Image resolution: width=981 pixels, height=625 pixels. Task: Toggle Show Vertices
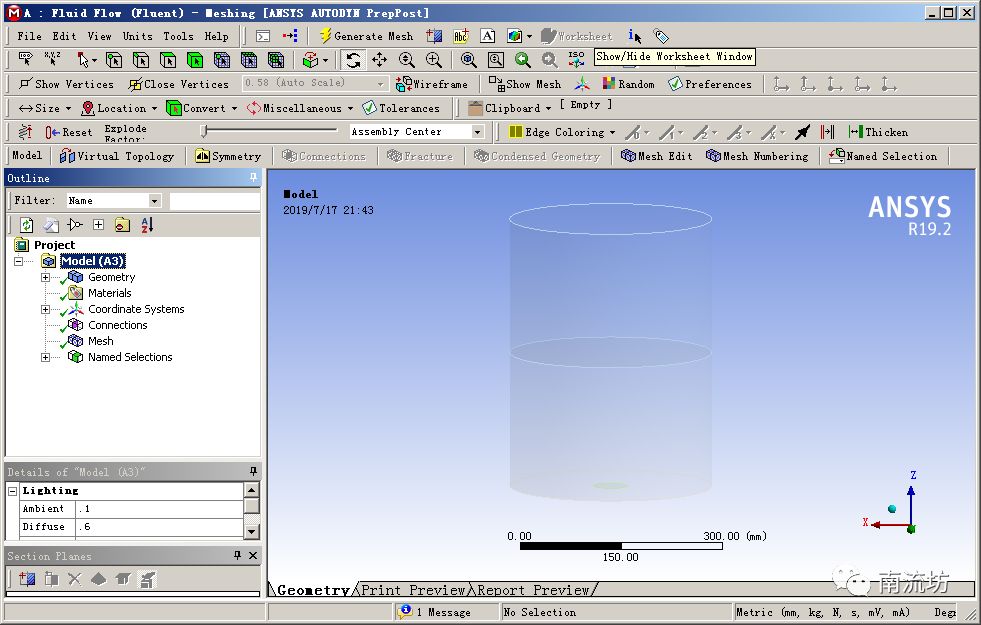tap(66, 84)
